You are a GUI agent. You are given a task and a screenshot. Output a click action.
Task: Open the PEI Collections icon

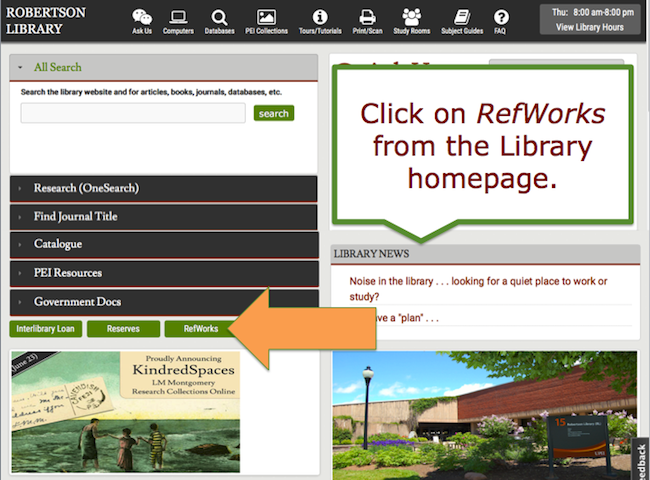(x=266, y=18)
